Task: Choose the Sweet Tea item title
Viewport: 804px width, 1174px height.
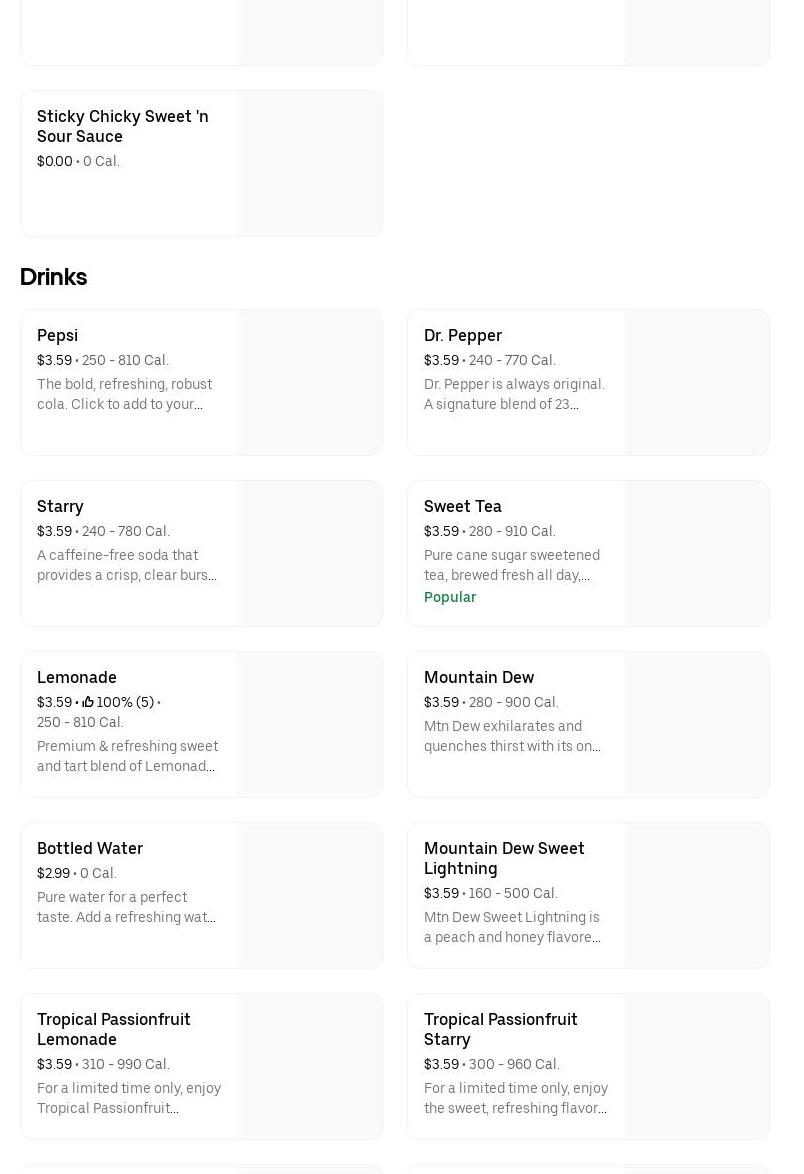Action: 463,507
